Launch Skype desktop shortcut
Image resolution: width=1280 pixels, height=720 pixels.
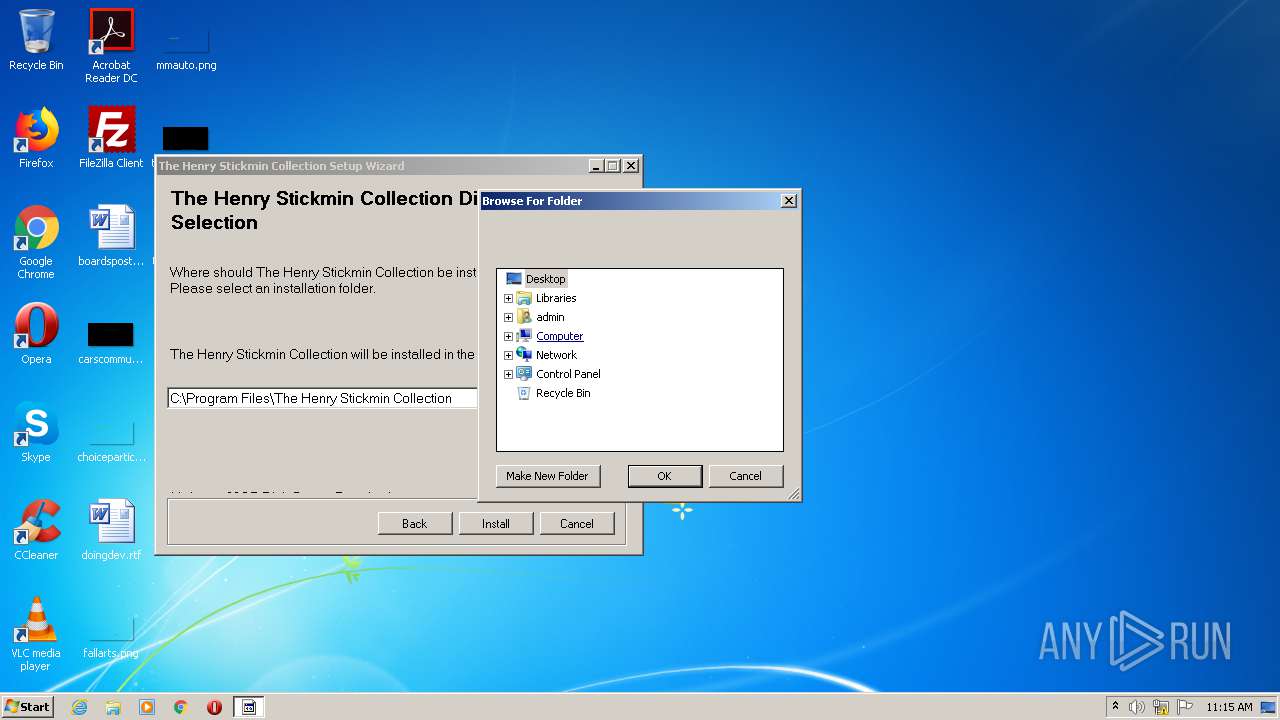coord(36,432)
